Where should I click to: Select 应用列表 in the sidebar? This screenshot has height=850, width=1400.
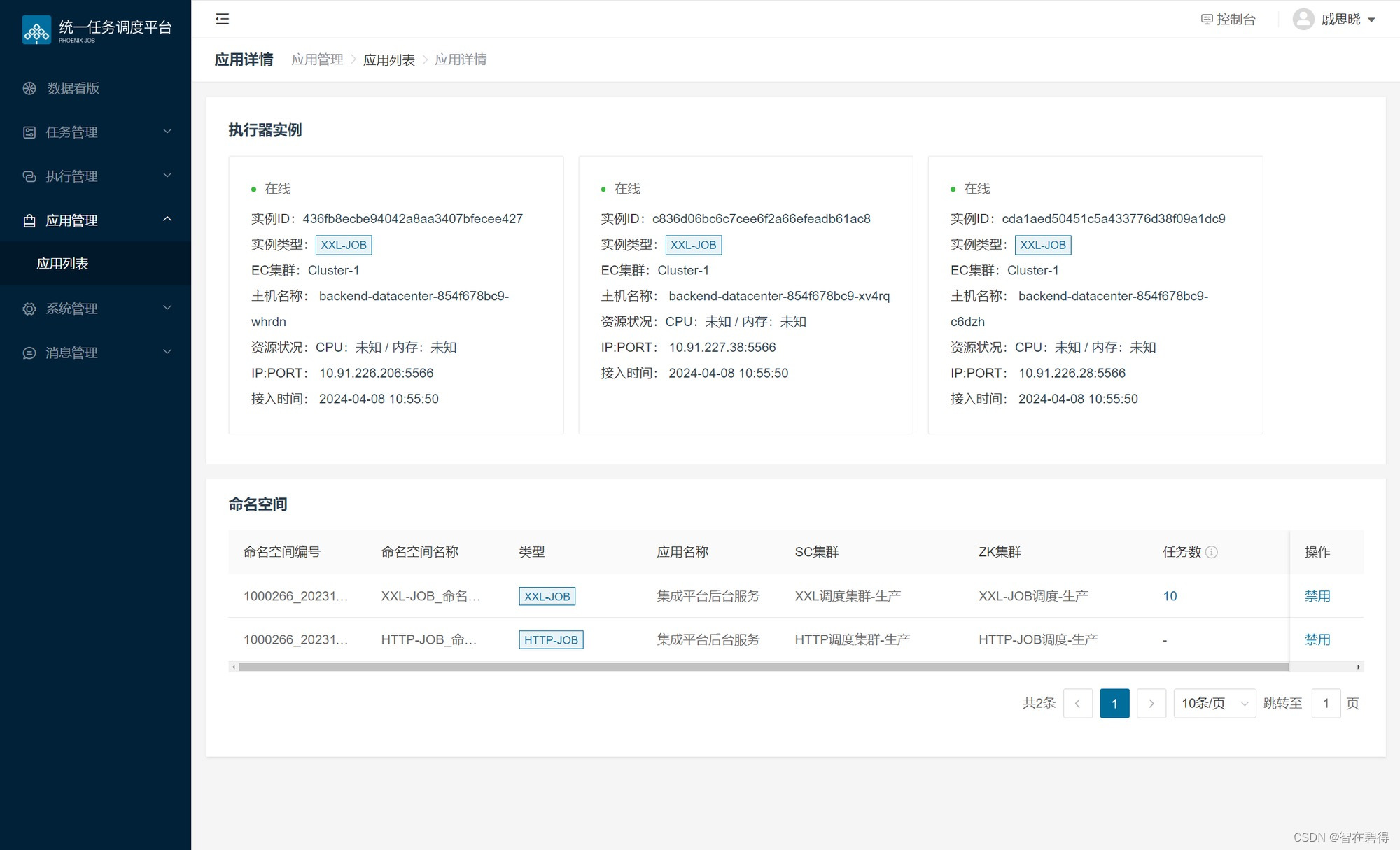point(62,264)
